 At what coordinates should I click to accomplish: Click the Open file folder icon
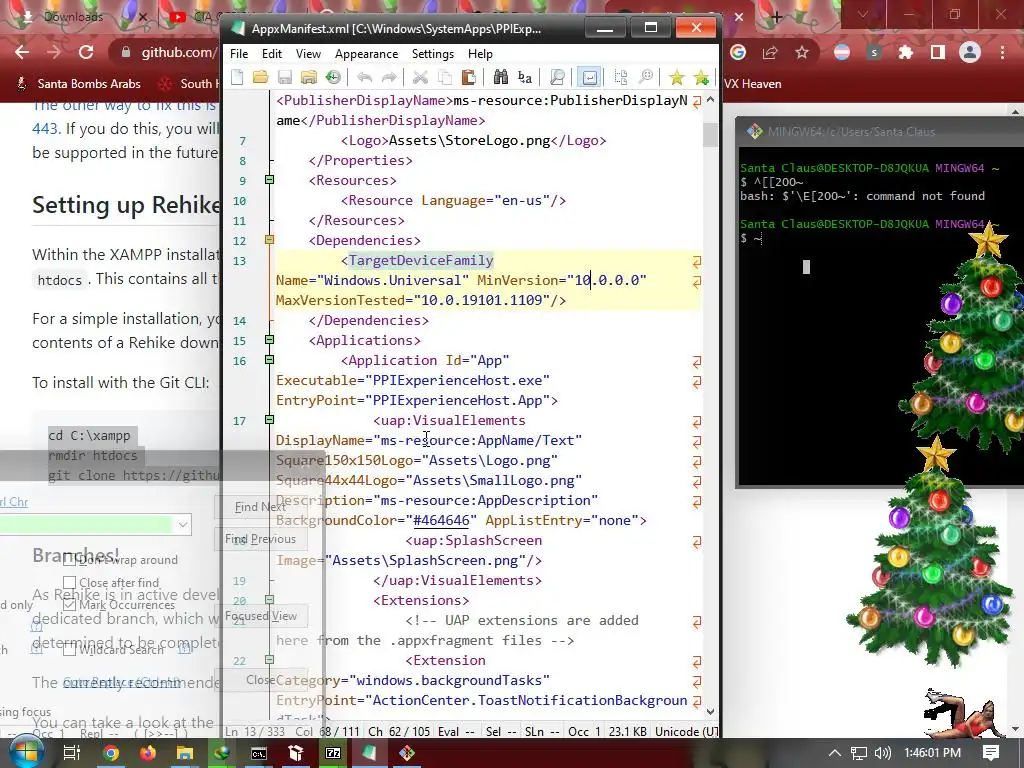[x=261, y=78]
